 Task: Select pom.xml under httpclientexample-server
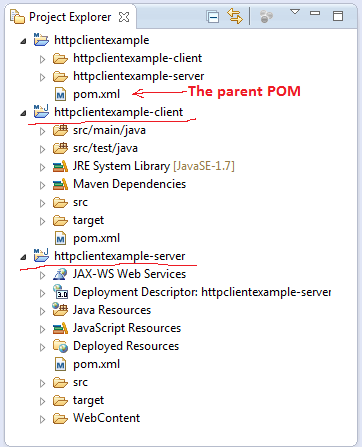point(96,364)
